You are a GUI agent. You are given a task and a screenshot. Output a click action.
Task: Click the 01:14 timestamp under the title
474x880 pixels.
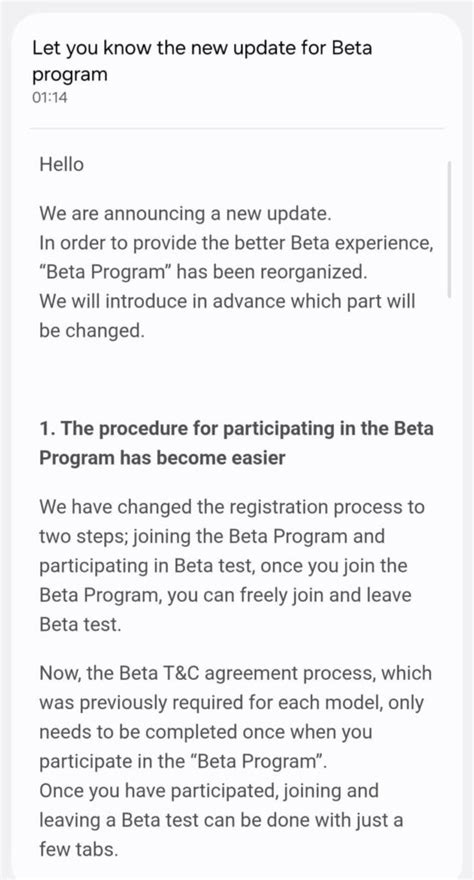coord(49,98)
